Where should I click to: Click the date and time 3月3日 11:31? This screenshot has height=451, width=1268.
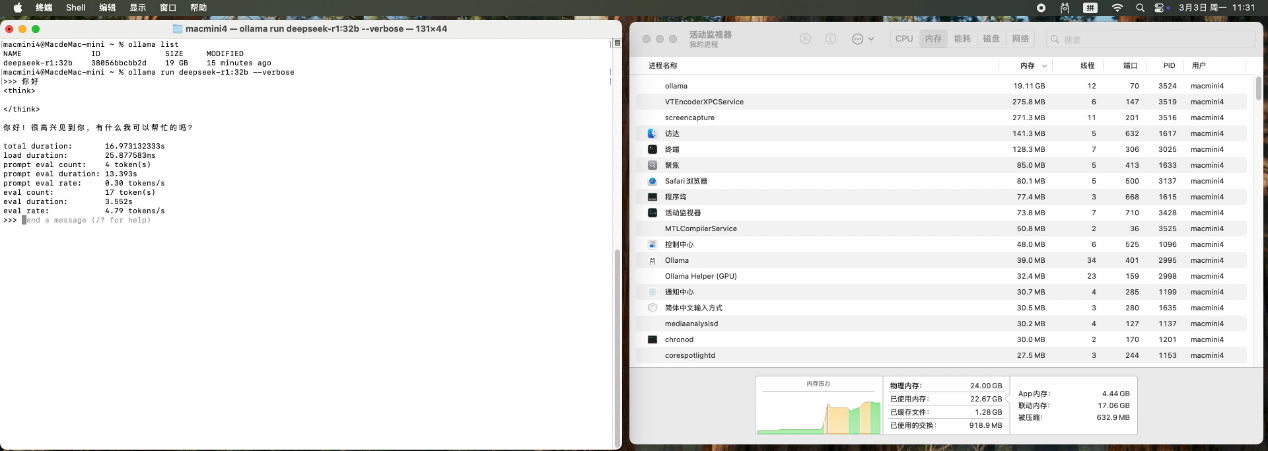(1218, 7)
